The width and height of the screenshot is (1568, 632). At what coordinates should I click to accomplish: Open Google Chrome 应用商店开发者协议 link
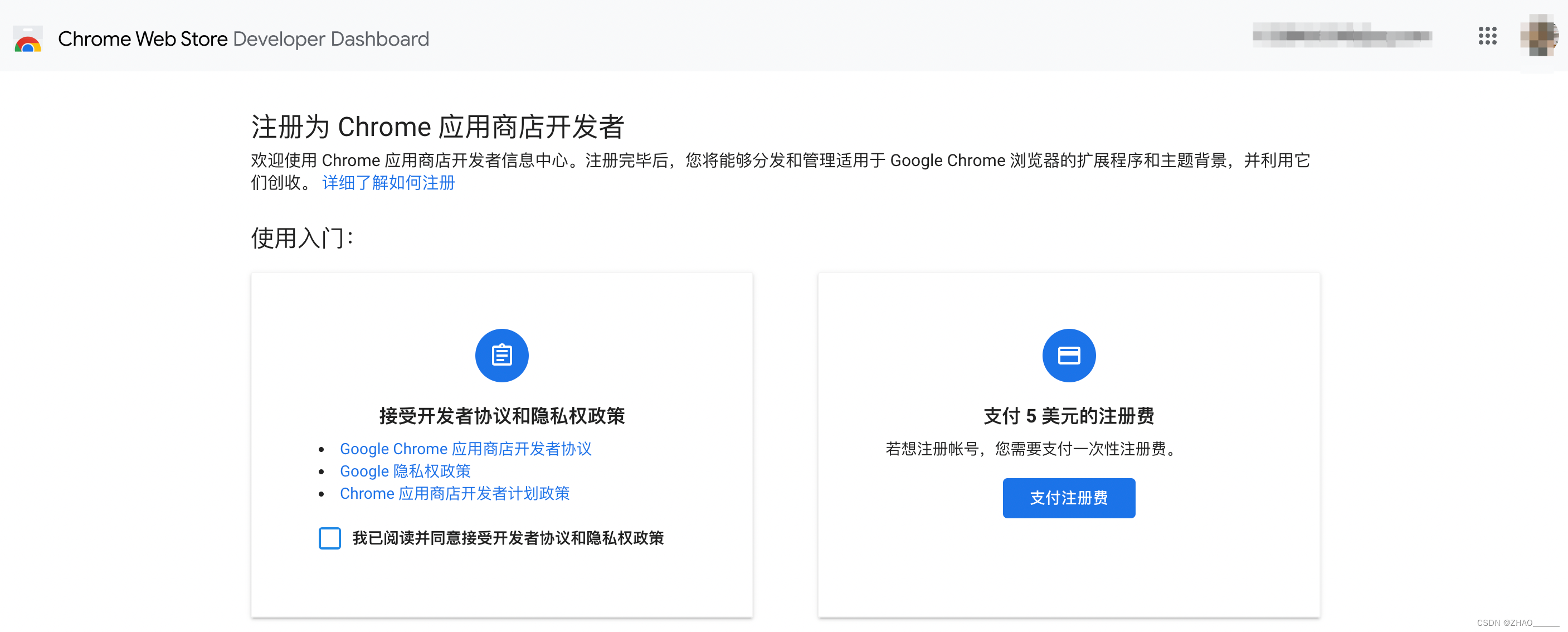click(465, 449)
